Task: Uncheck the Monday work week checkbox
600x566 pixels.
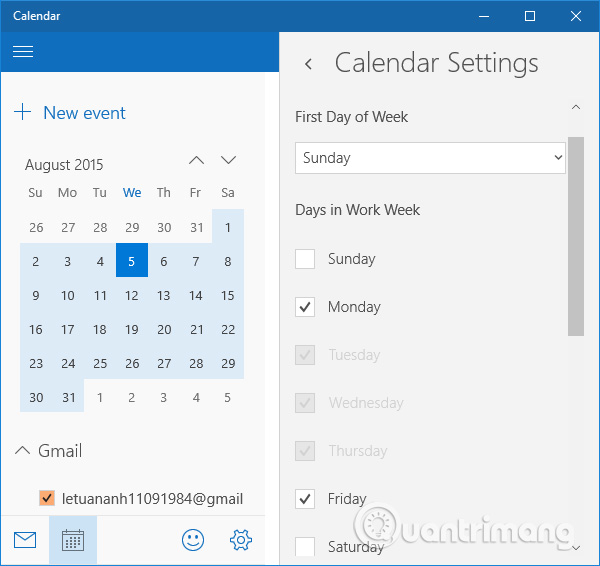Action: [305, 307]
